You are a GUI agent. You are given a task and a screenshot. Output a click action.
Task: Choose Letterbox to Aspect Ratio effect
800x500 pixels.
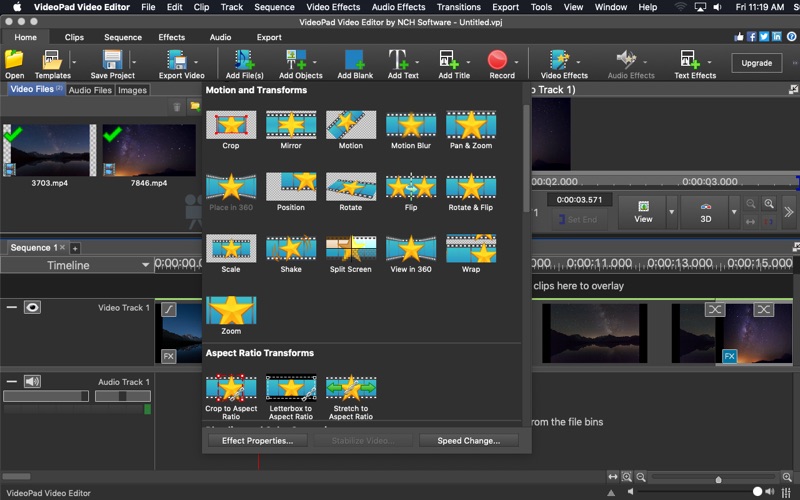(x=291, y=388)
